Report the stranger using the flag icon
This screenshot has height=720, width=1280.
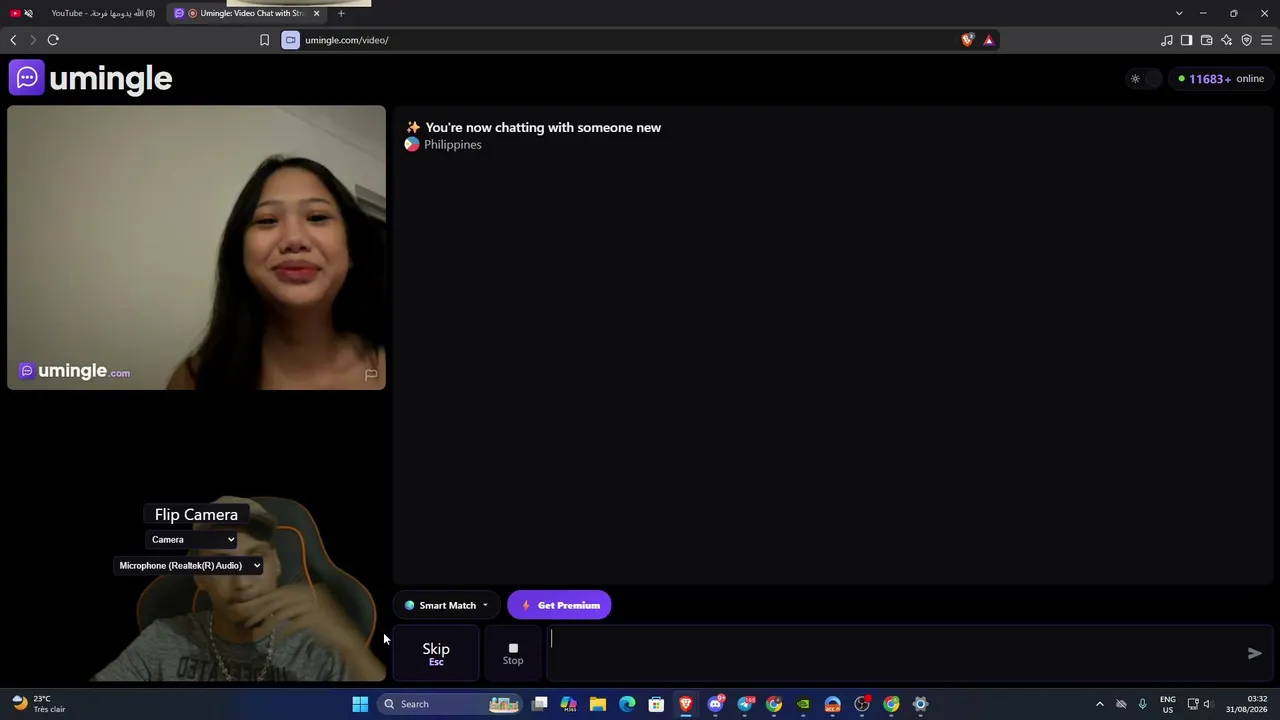pos(371,375)
